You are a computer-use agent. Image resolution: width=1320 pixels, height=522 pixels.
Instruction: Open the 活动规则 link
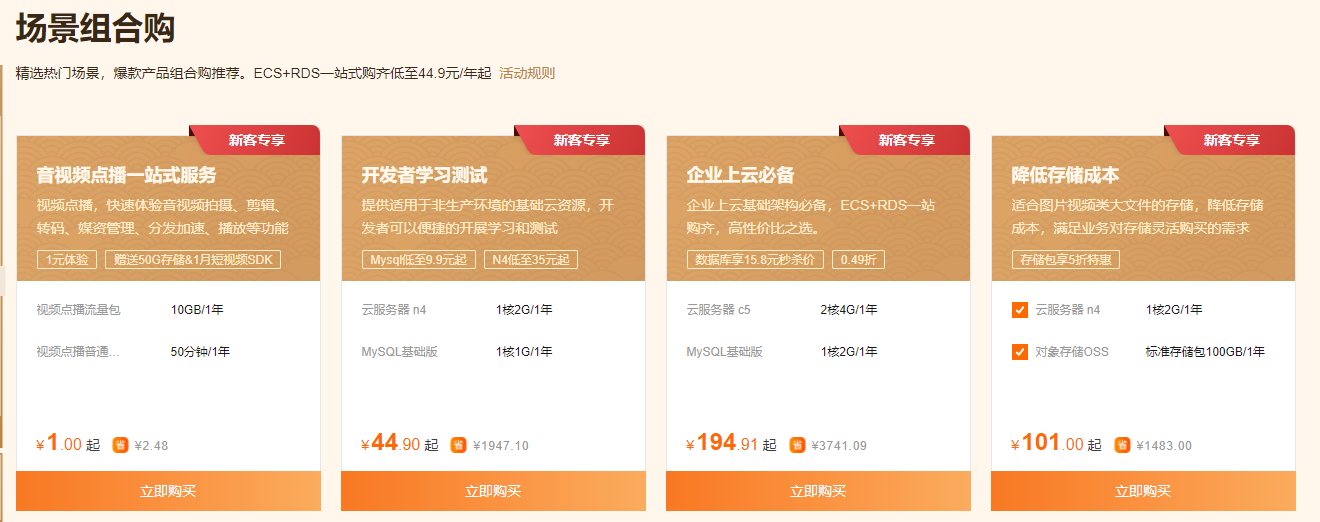[x=527, y=73]
